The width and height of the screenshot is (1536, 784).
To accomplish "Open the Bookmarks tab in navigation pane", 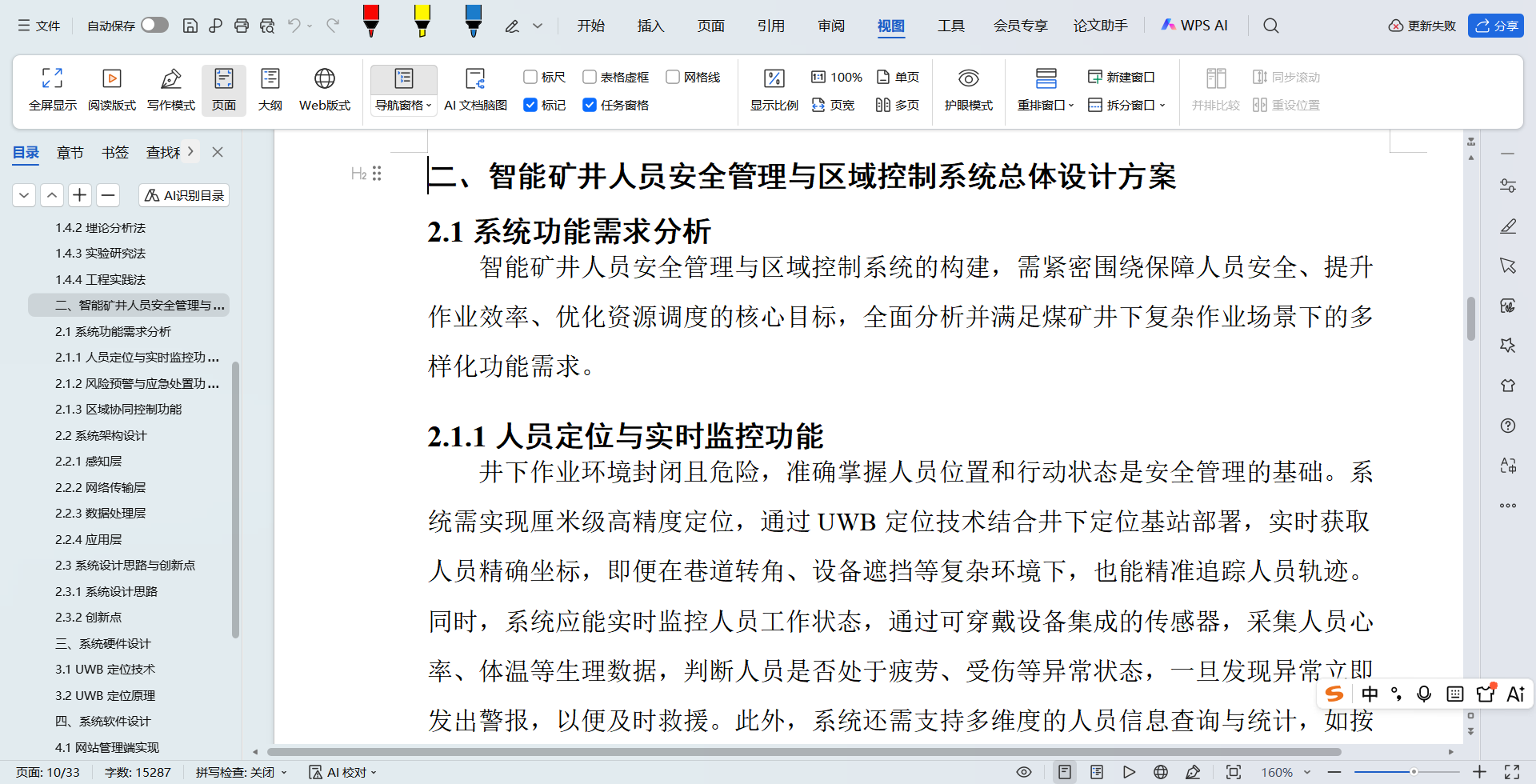I will 115,152.
